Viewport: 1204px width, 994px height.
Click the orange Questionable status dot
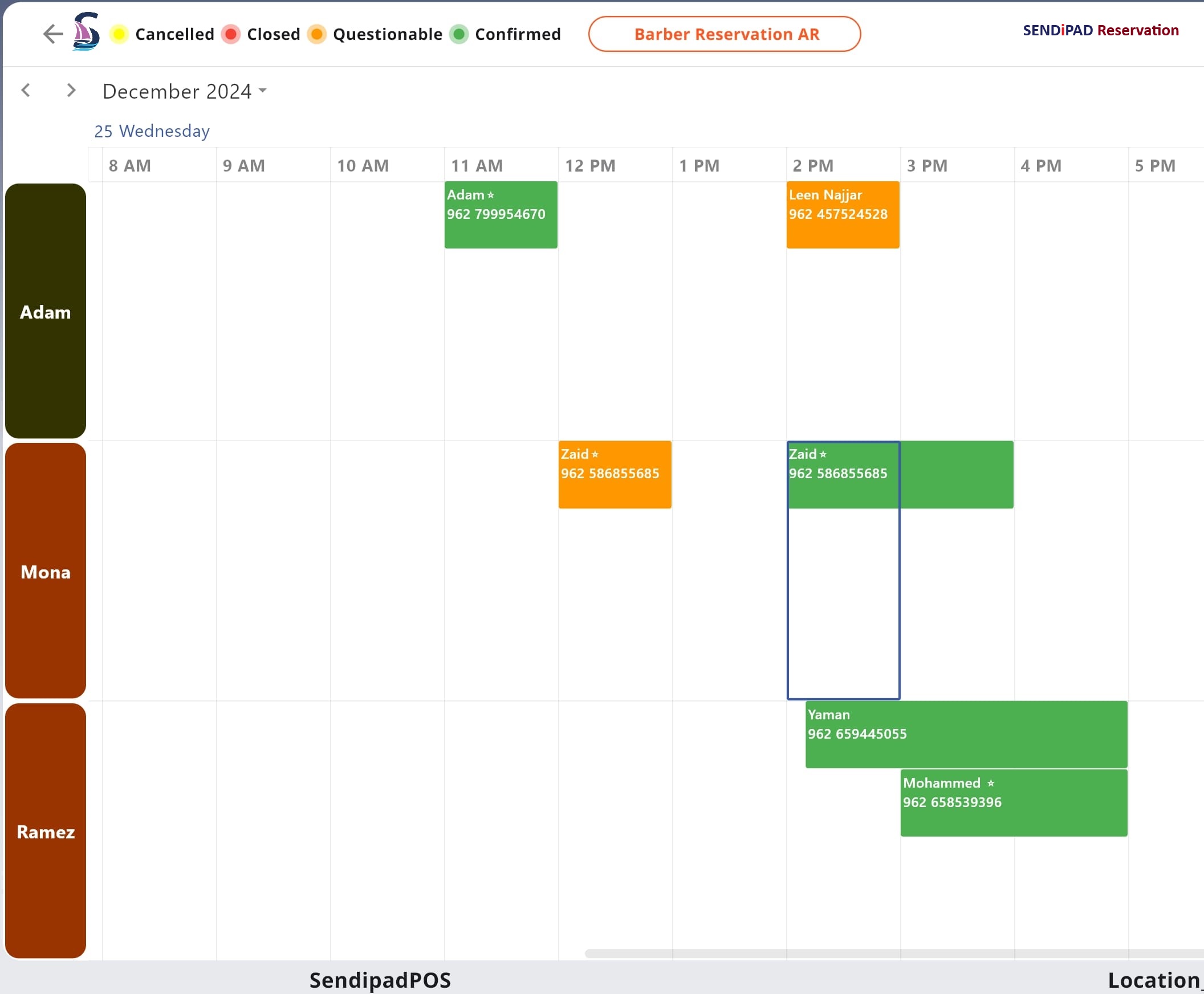[317, 34]
